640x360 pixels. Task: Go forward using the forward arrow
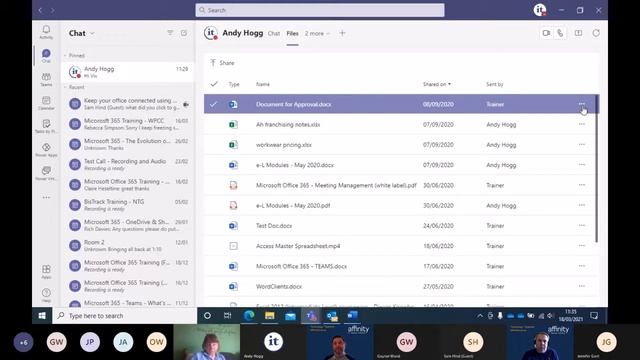pyautogui.click(x=53, y=10)
